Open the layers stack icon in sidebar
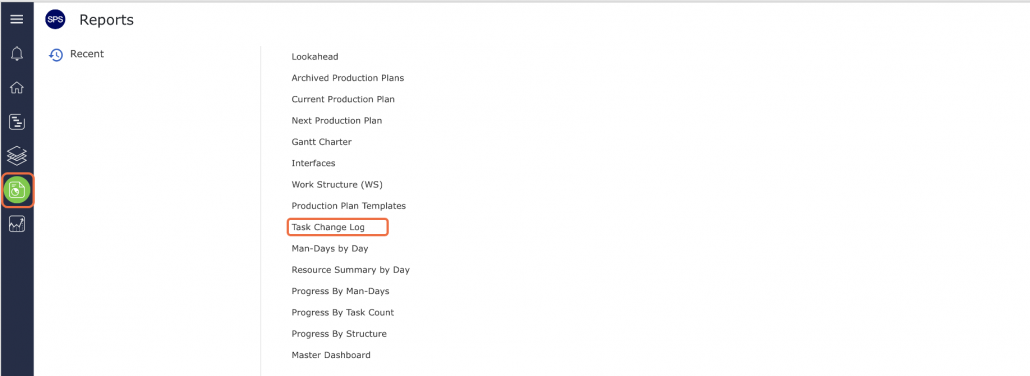 (17, 156)
